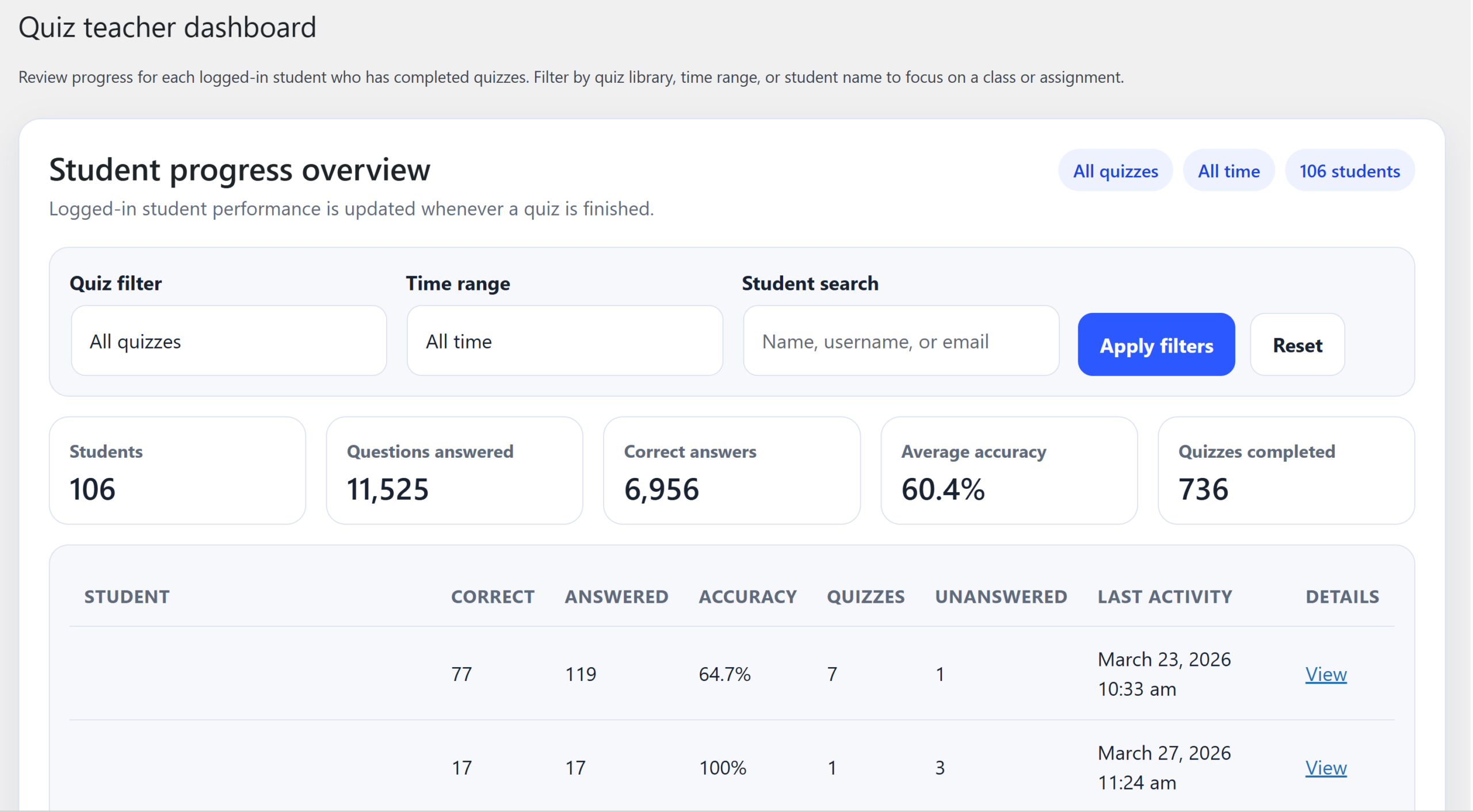Open the Time range dropdown
Viewport: 1473px width, 812px height.
click(x=564, y=341)
